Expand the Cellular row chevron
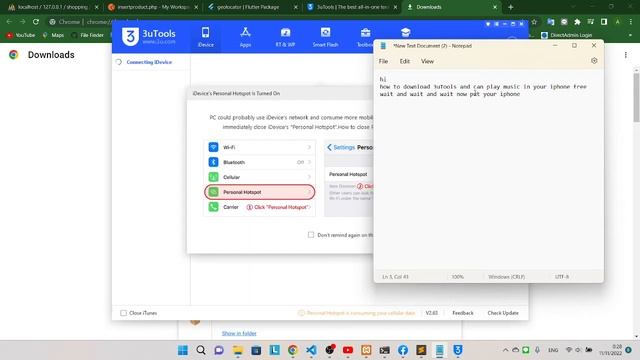640x360 pixels. pos(309,177)
